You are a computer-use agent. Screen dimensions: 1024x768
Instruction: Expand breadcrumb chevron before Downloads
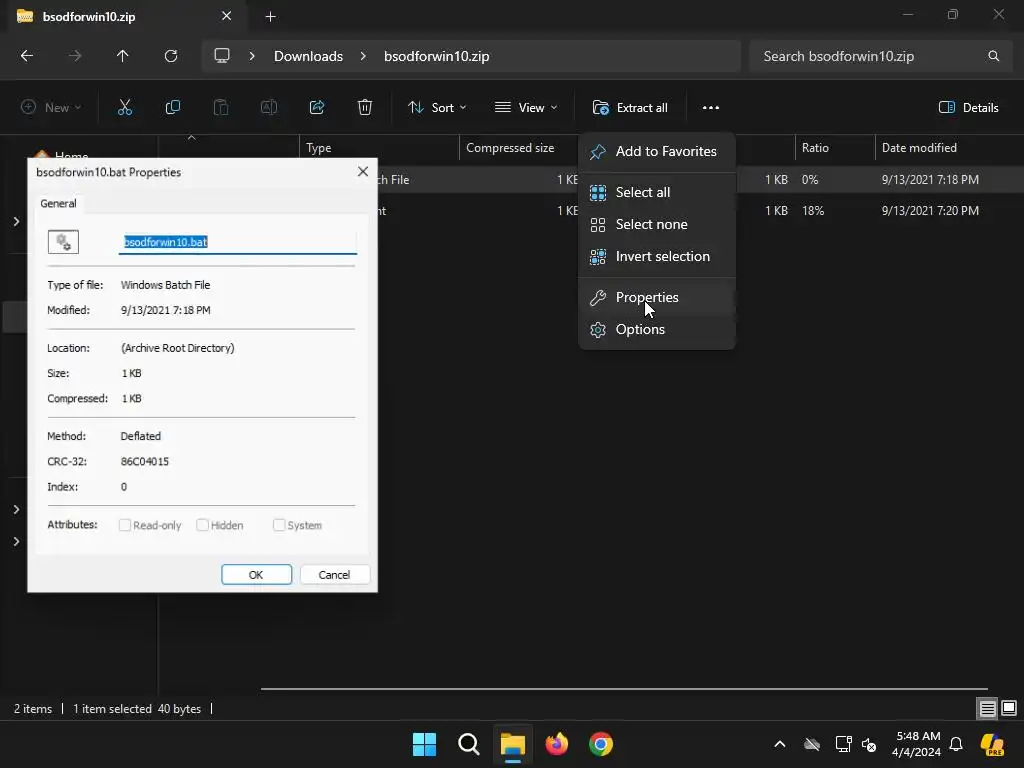pos(252,56)
